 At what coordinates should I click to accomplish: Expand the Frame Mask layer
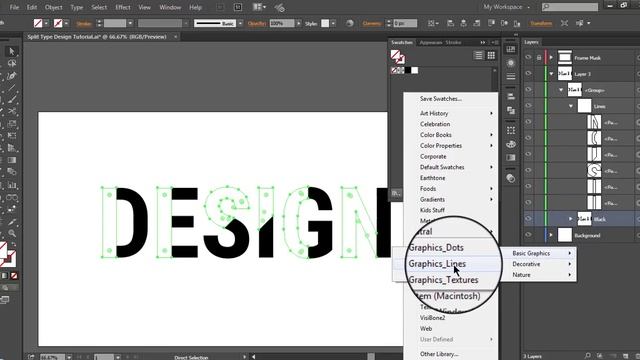pyautogui.click(x=551, y=58)
